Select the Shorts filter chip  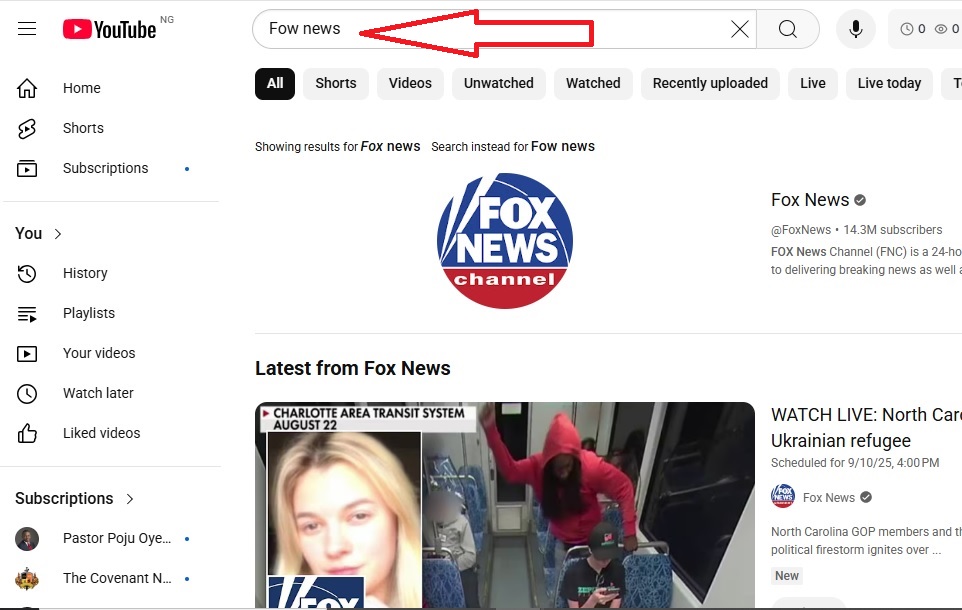coord(336,83)
